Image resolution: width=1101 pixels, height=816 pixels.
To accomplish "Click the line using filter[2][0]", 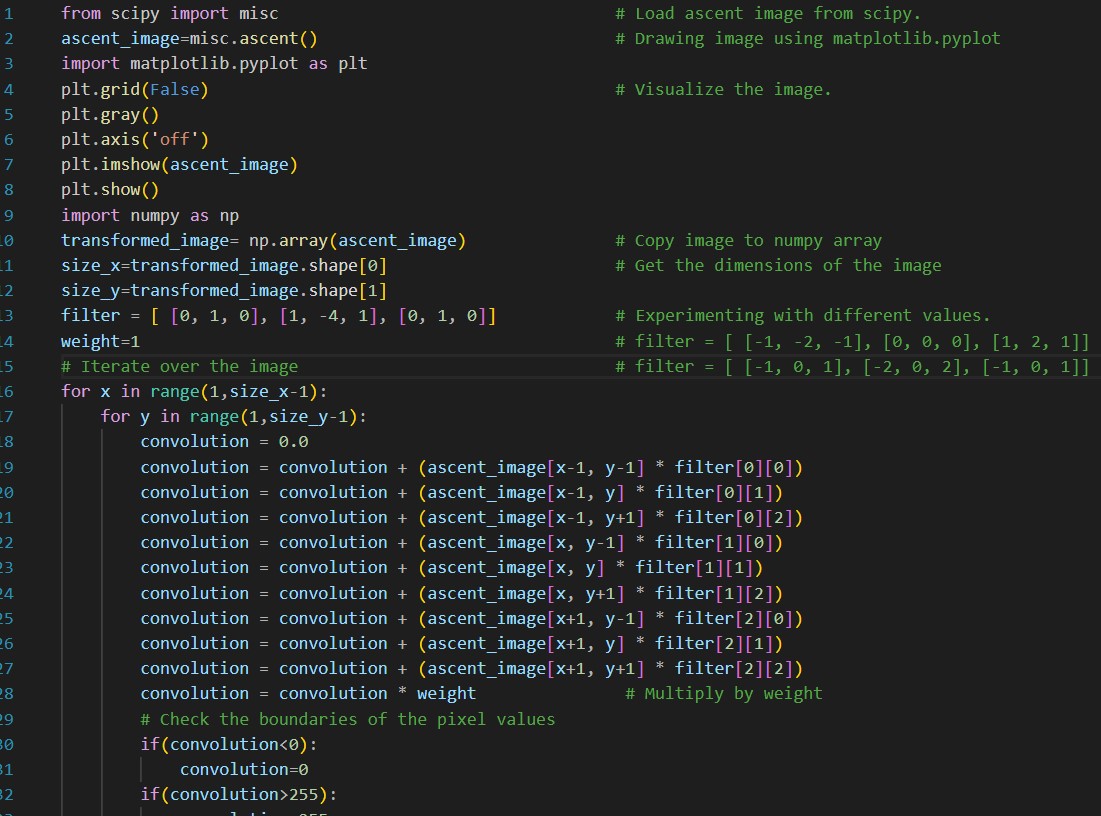I will pos(471,619).
